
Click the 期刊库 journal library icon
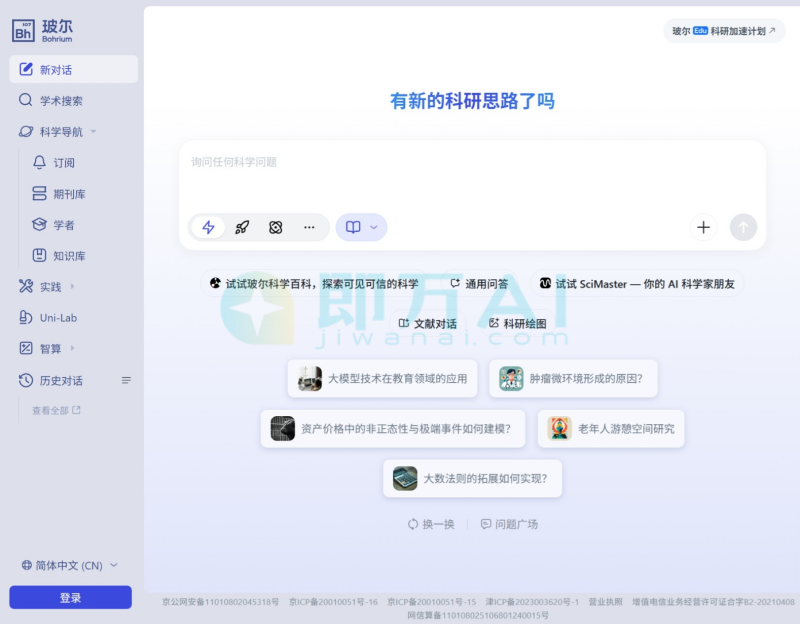pyautogui.click(x=66, y=193)
